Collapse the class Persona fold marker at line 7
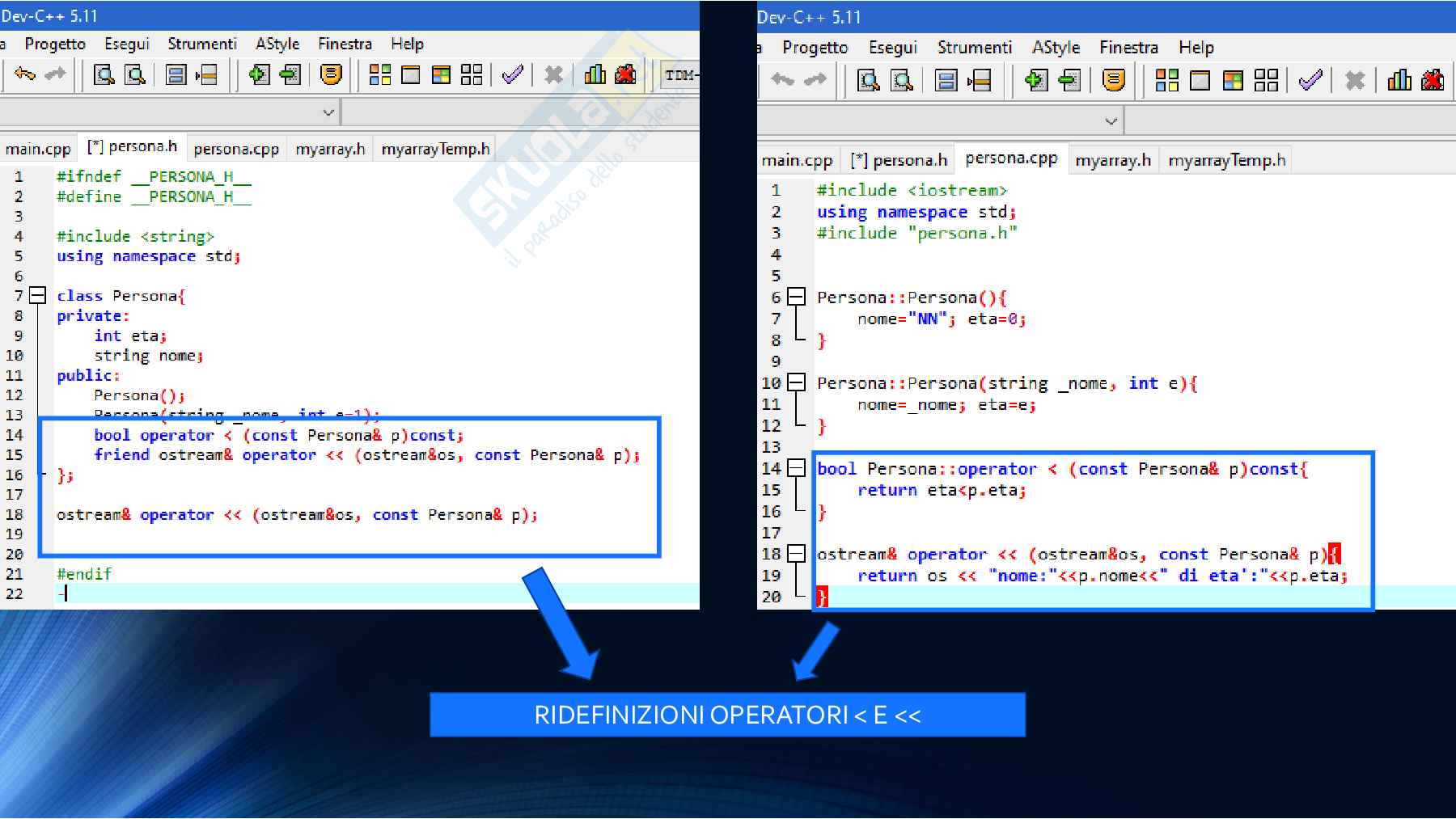Viewport: 1456px width, 819px height. [x=38, y=295]
